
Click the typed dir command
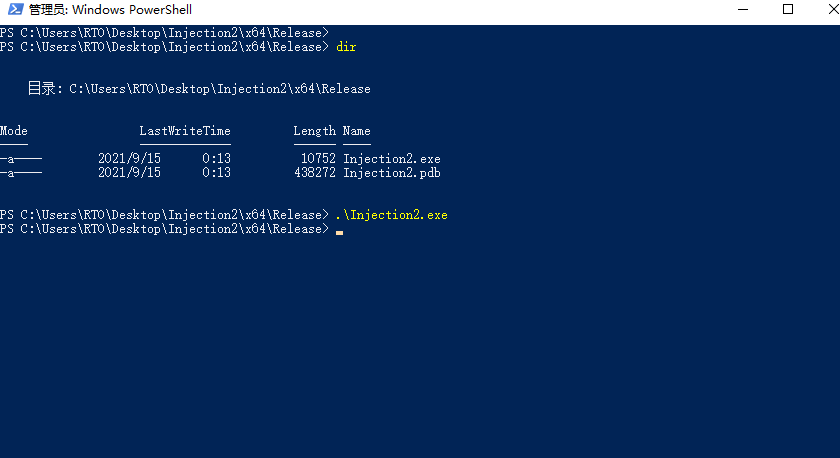pyautogui.click(x=346, y=47)
